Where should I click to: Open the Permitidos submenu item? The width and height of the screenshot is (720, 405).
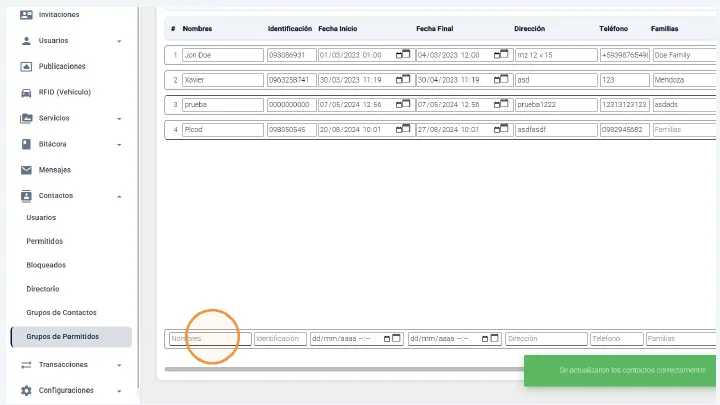coord(45,241)
